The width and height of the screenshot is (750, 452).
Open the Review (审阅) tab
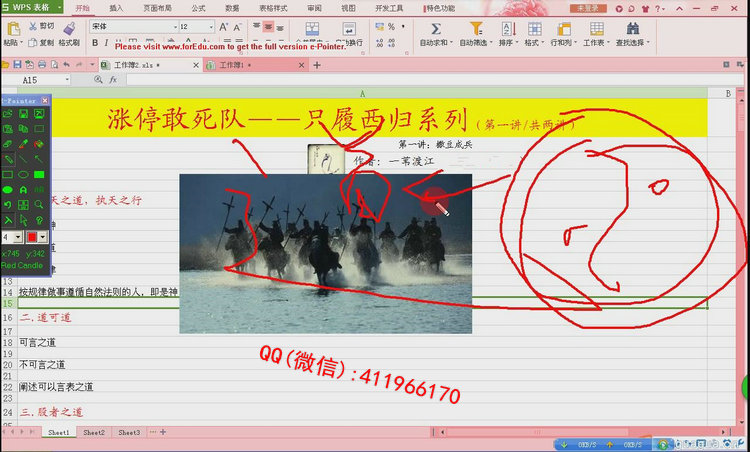point(314,8)
